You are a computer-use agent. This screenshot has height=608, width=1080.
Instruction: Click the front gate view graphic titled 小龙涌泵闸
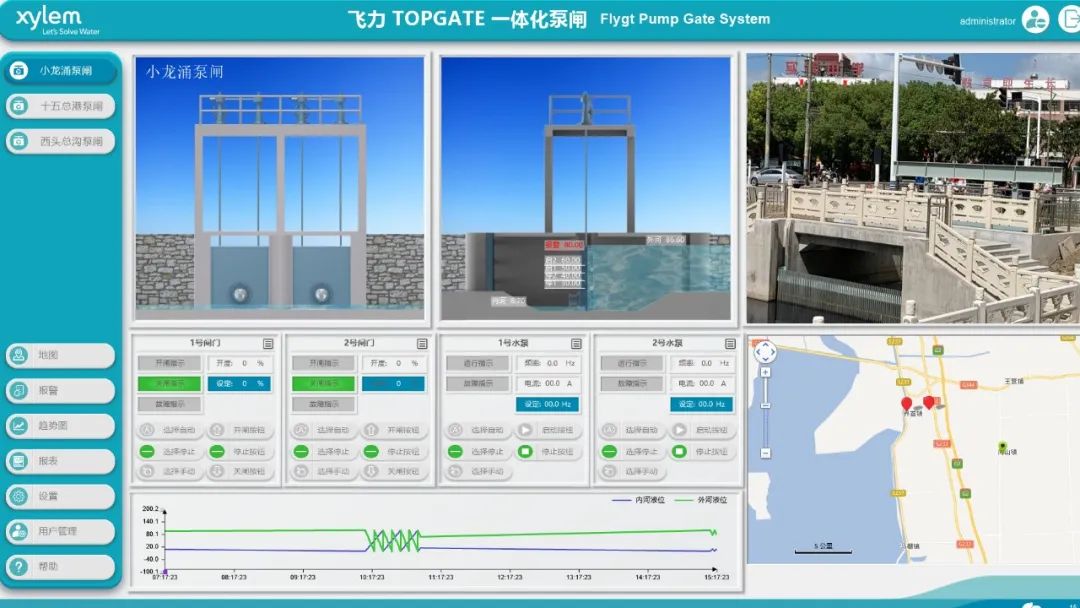(x=280, y=188)
